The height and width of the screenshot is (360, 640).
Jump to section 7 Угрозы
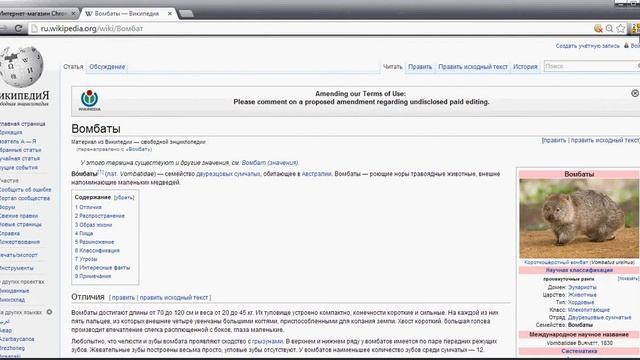tap(86, 259)
